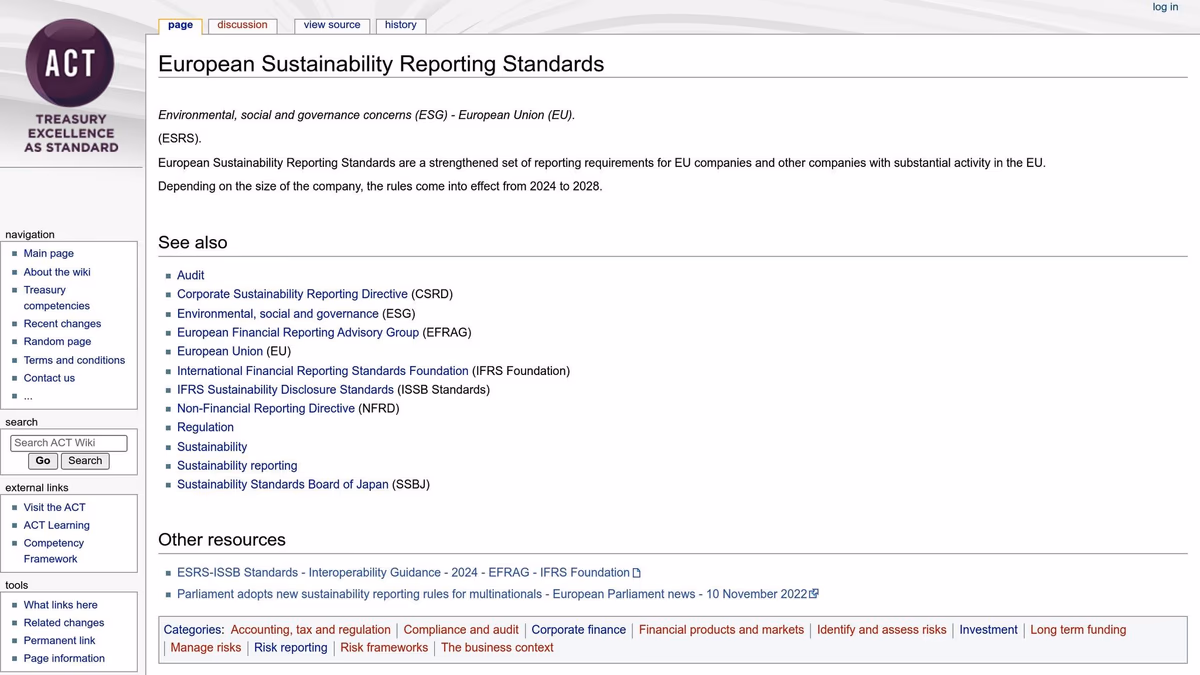This screenshot has width=1200, height=675.
Task: Open the European Financial Reporting Advisory Group article
Action: point(301,332)
